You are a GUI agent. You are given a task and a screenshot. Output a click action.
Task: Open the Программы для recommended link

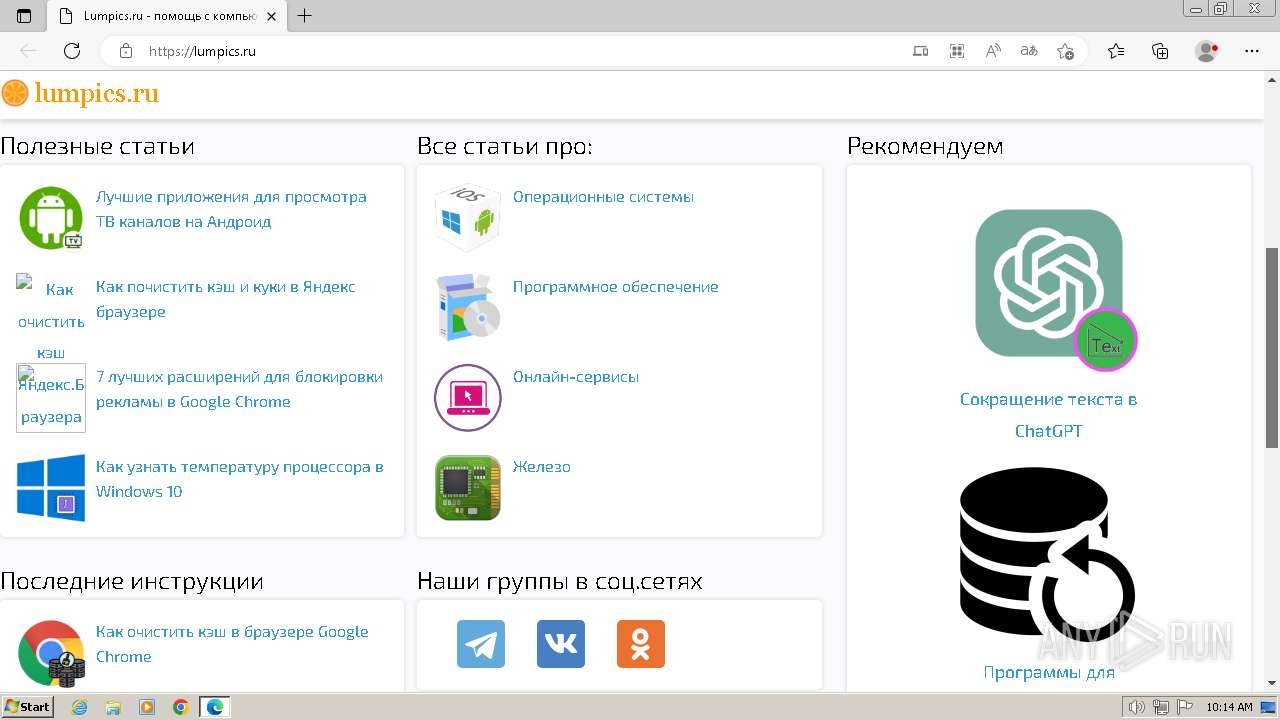1048,672
